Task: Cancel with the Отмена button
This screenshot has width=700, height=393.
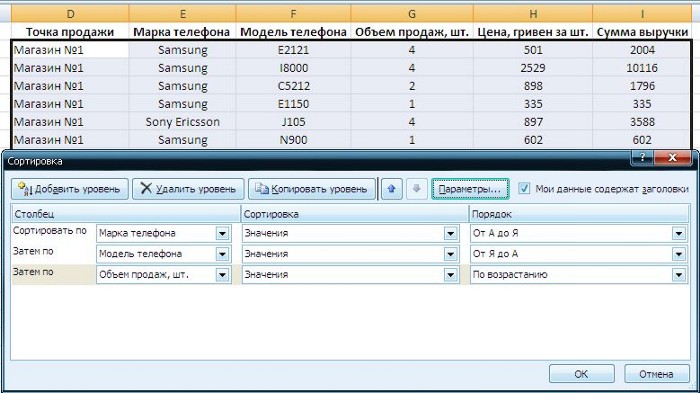Action: click(x=656, y=374)
